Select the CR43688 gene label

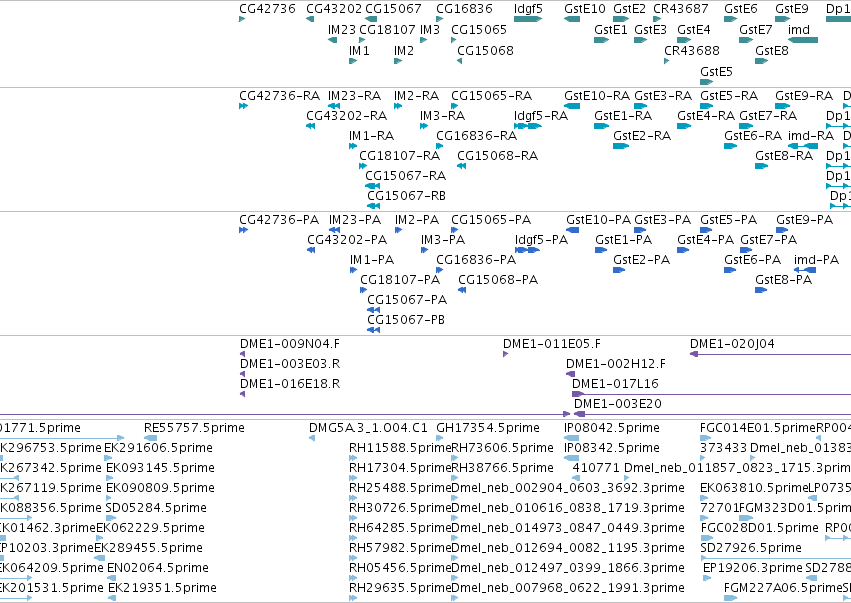[691, 50]
